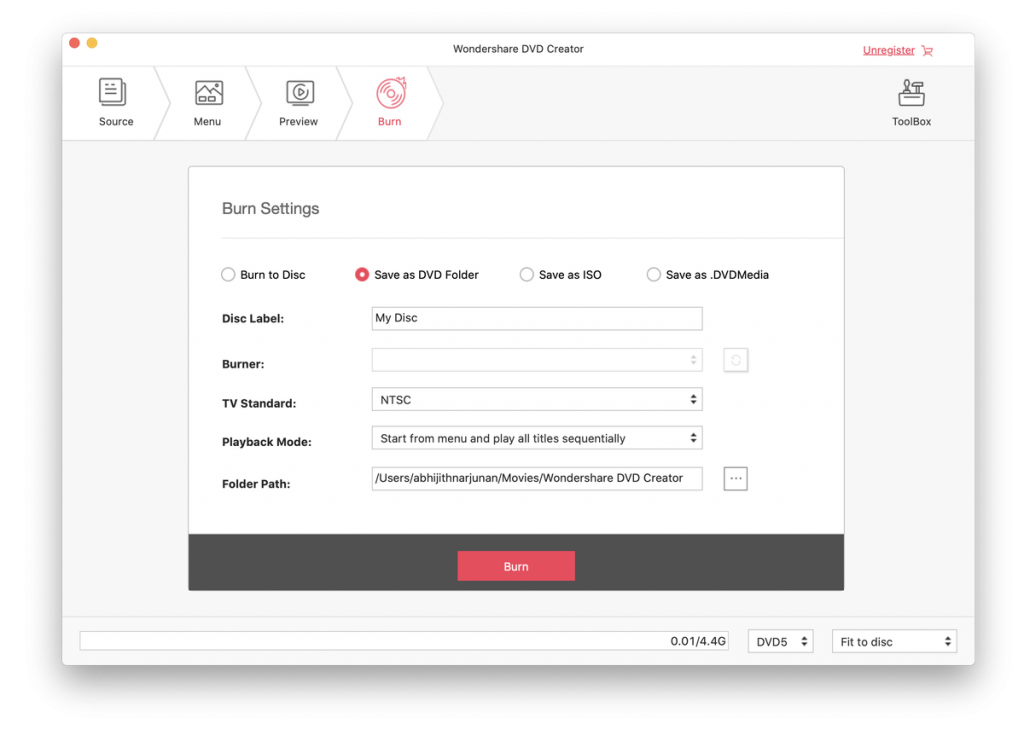Click the Wondershare DVD Creator title
Screen dimensions: 1024x730
click(x=518, y=49)
